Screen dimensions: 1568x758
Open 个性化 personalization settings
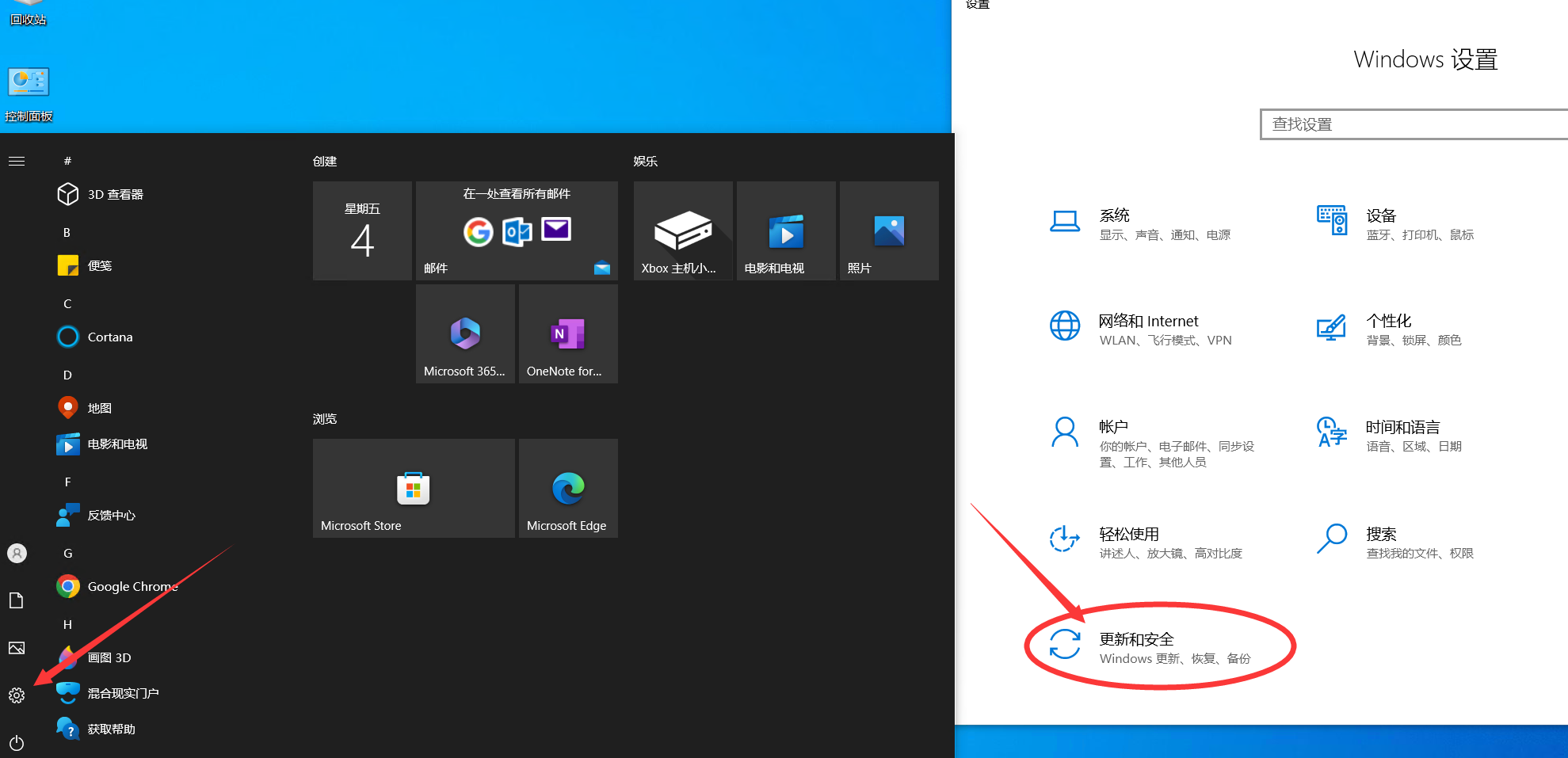[1388, 329]
